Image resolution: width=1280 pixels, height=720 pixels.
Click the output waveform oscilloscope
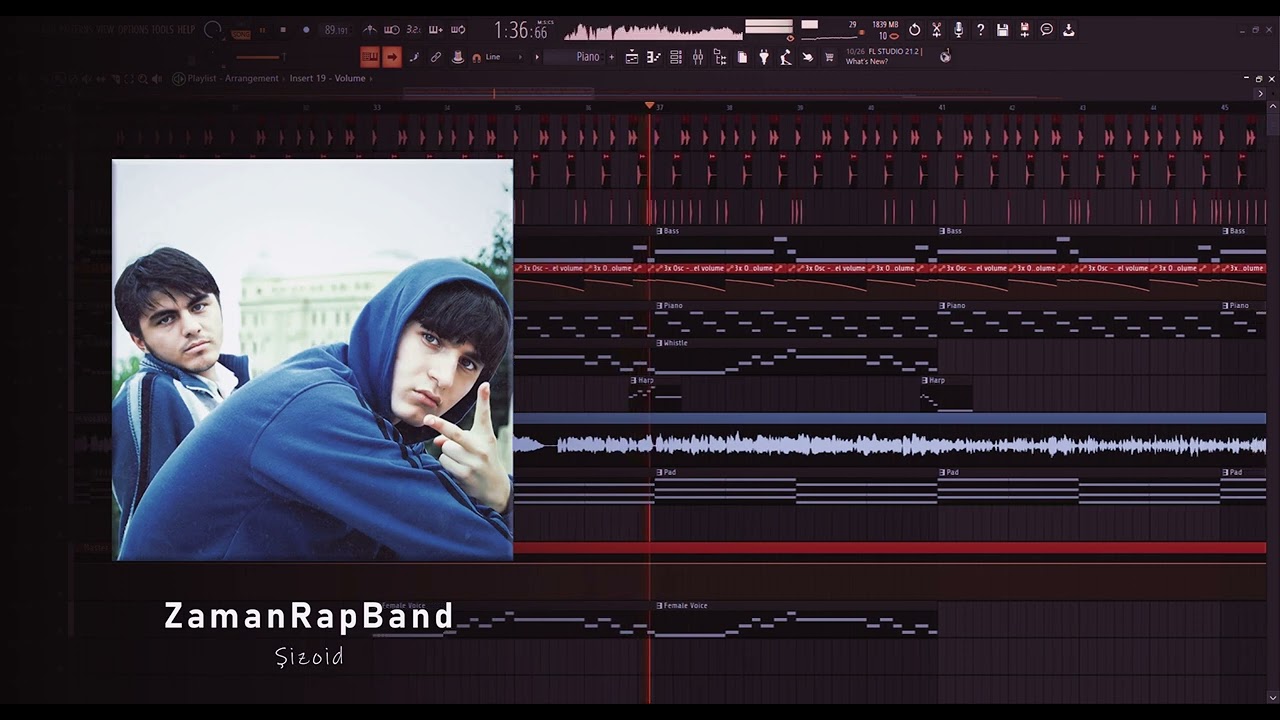coord(652,32)
